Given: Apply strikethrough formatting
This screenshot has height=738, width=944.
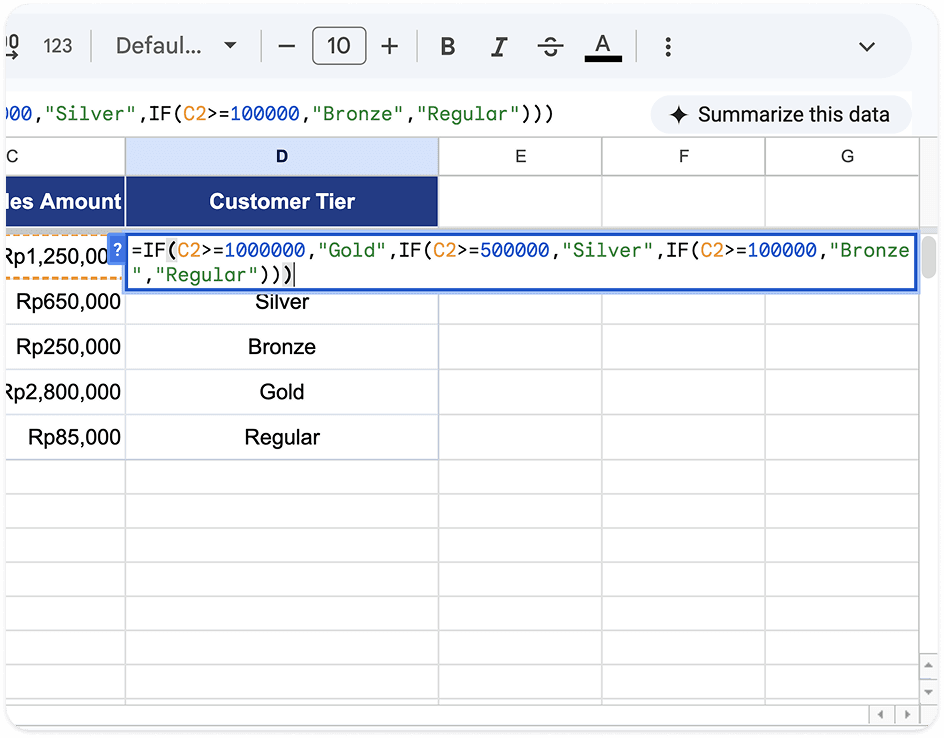Looking at the screenshot, I should (550, 46).
